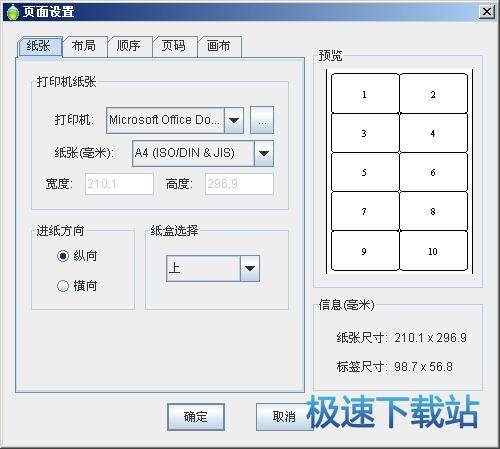Select label 3 in the preview
The image size is (500, 449).
(365, 133)
